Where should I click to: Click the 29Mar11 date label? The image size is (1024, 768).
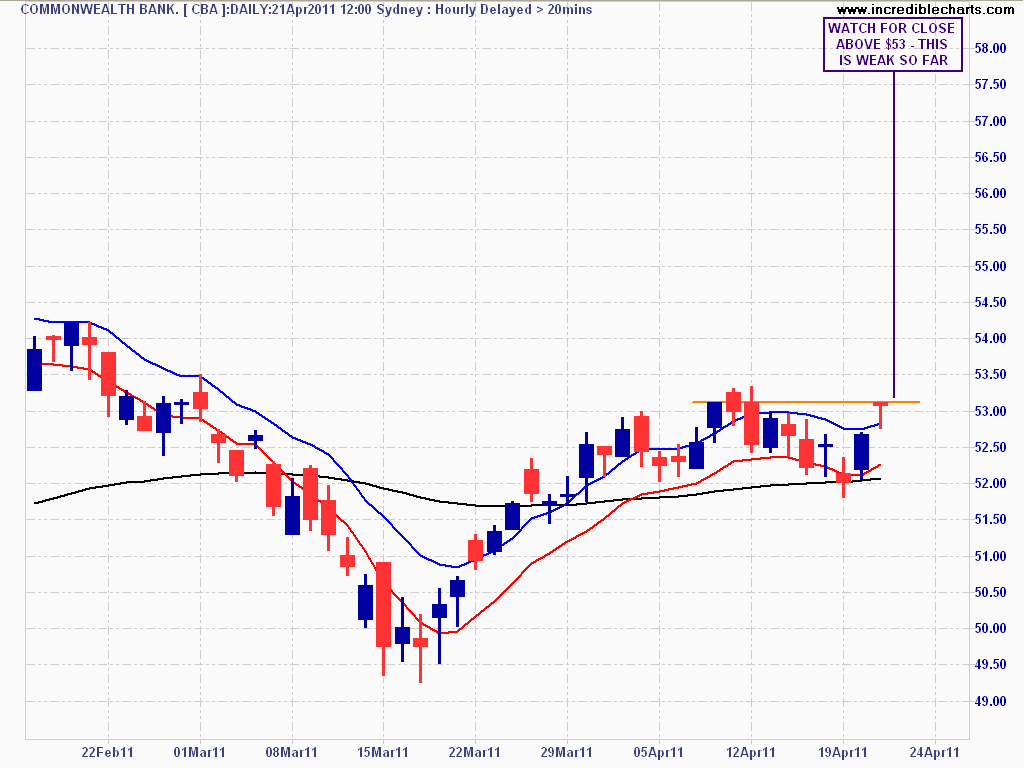point(566,752)
